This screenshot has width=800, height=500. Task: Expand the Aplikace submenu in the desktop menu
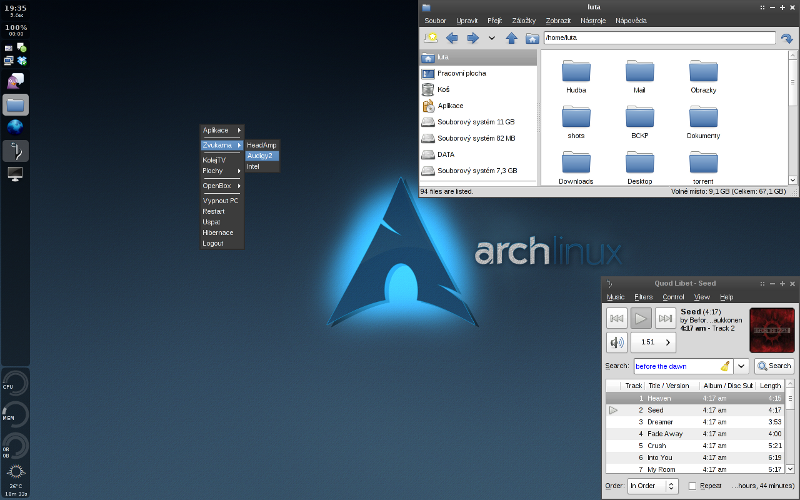(221, 131)
